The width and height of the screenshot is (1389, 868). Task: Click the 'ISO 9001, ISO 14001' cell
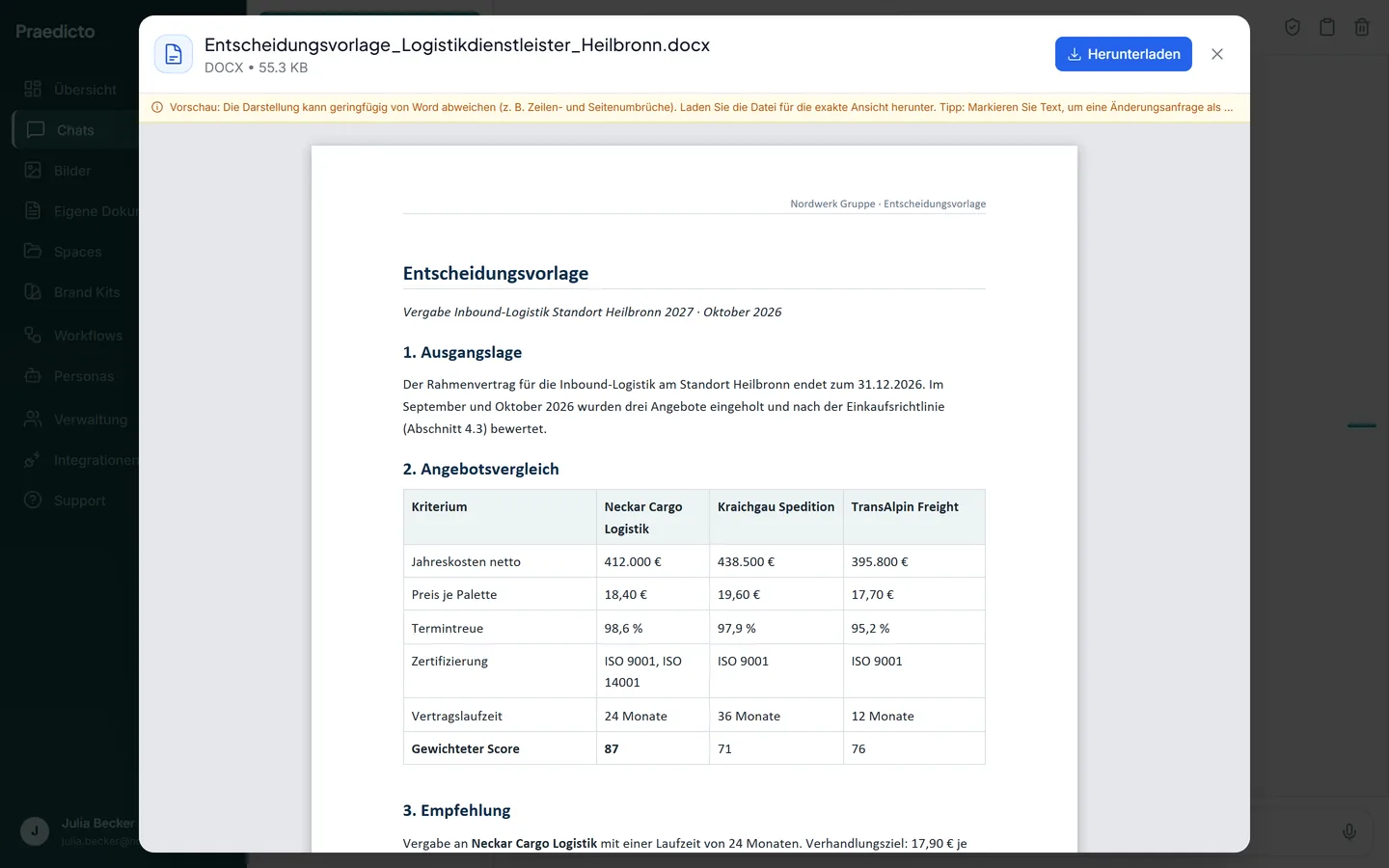[652, 671]
